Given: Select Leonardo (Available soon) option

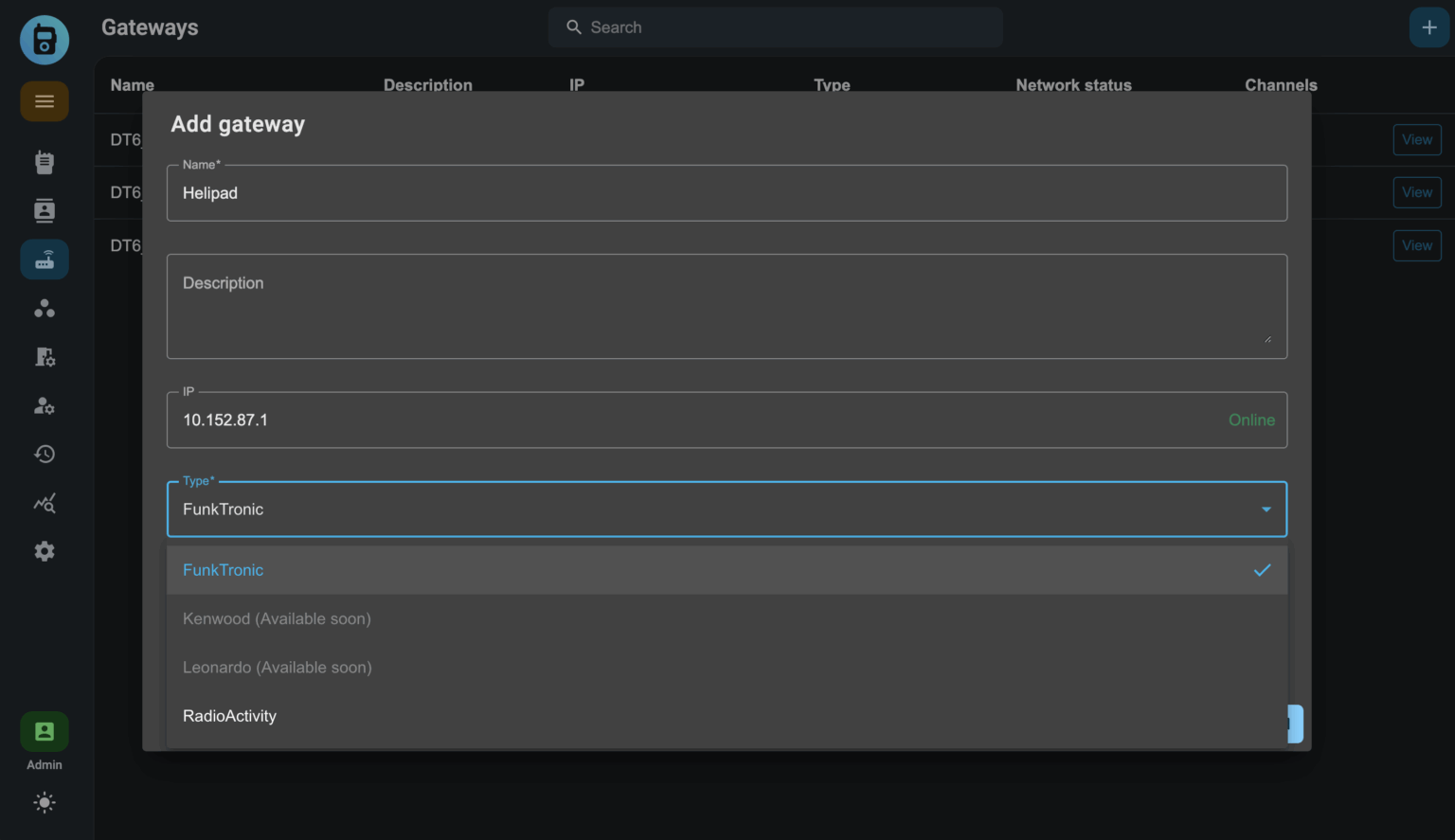Looking at the screenshot, I should tap(278, 668).
